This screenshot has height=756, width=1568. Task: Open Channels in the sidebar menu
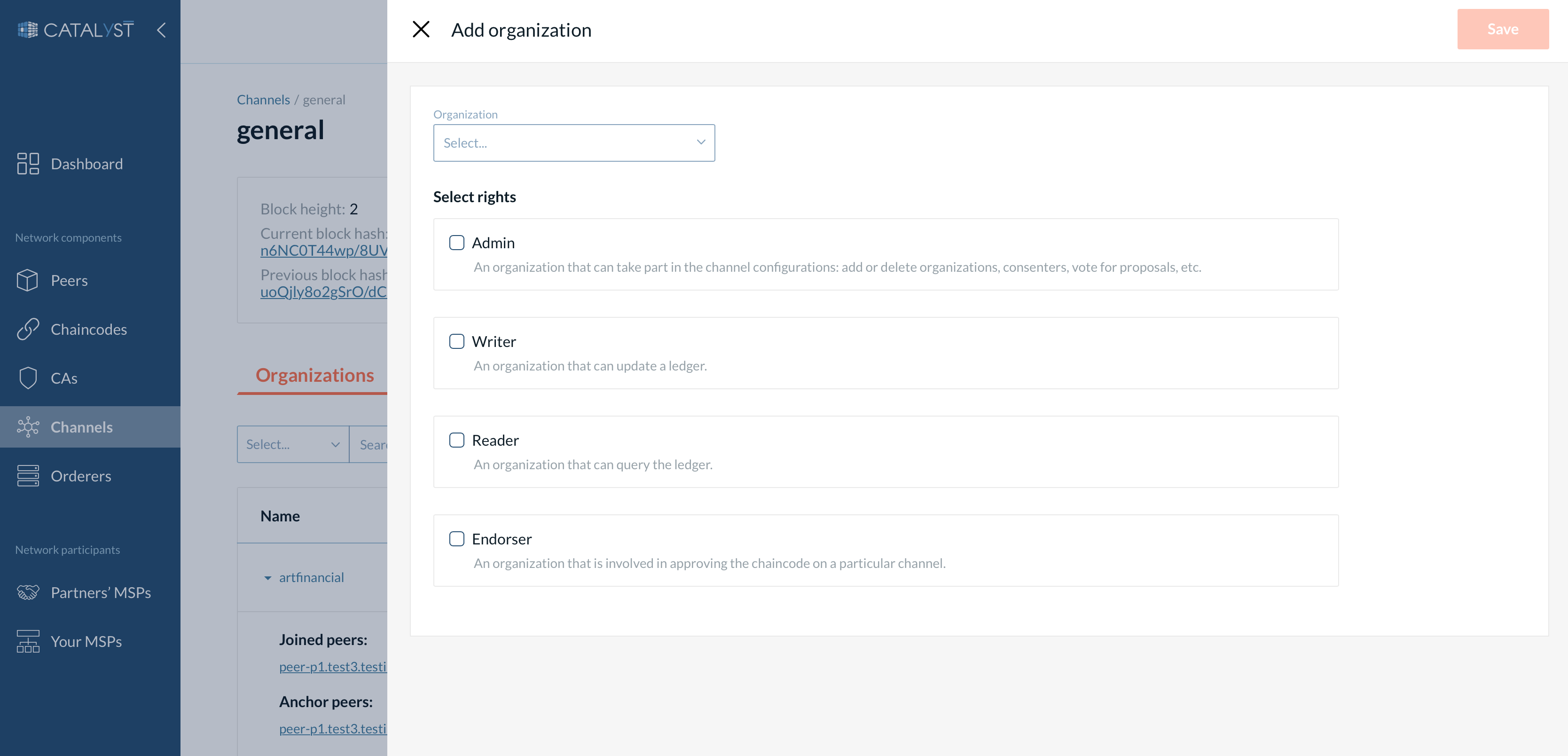tap(82, 427)
